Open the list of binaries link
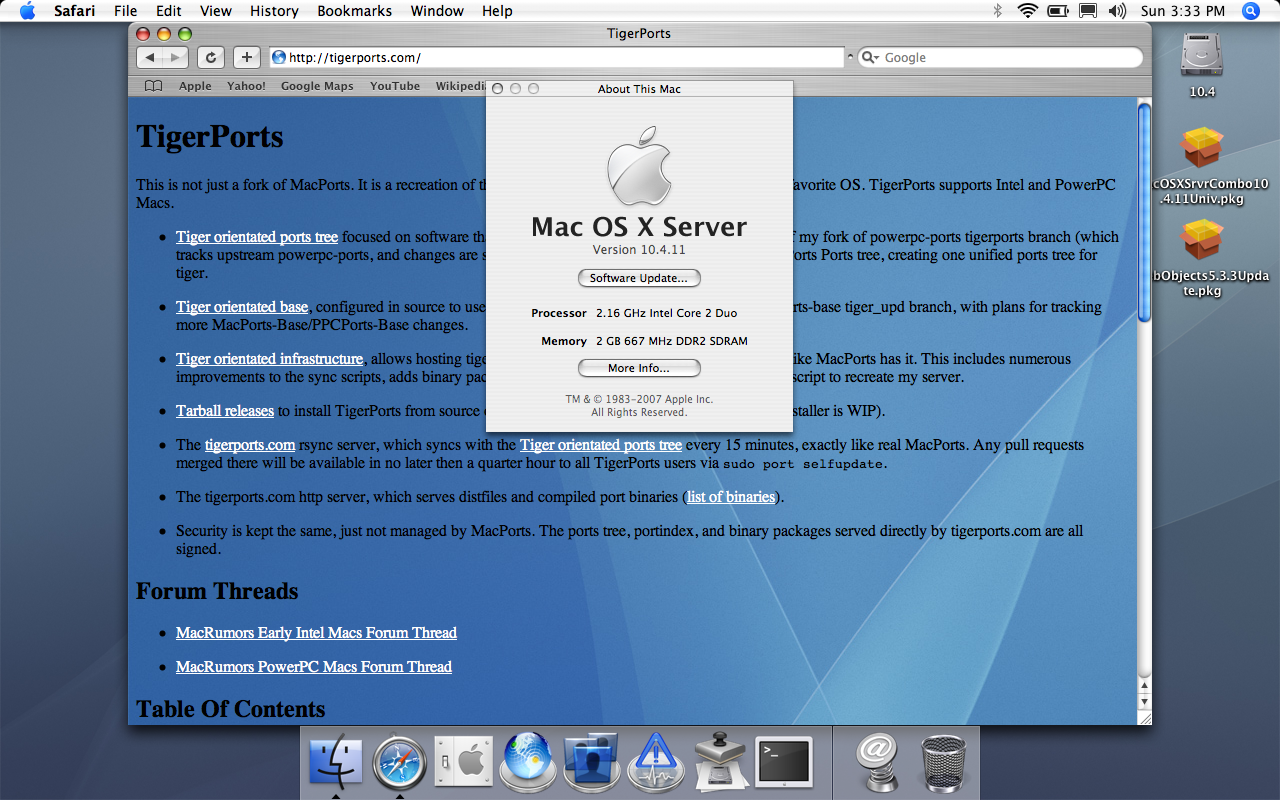Viewport: 1280px width, 800px height. point(731,497)
